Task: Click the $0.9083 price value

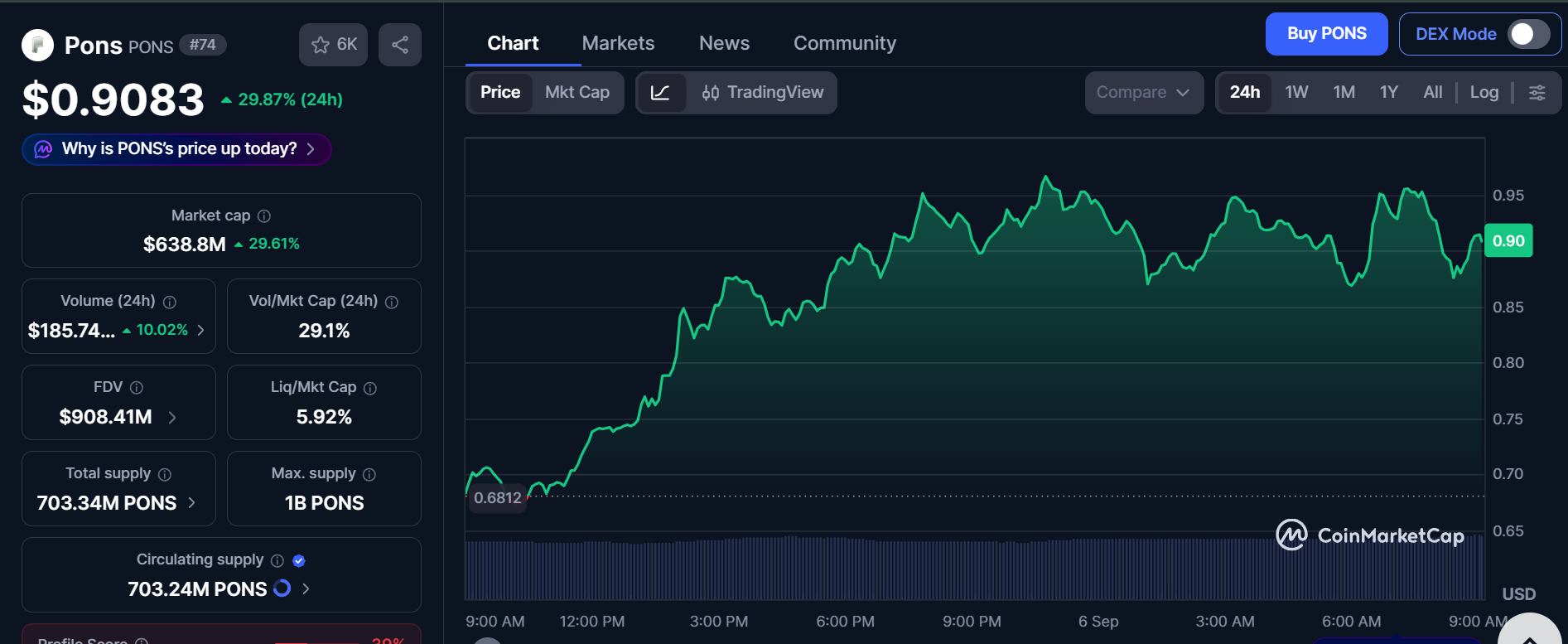Action: [113, 100]
